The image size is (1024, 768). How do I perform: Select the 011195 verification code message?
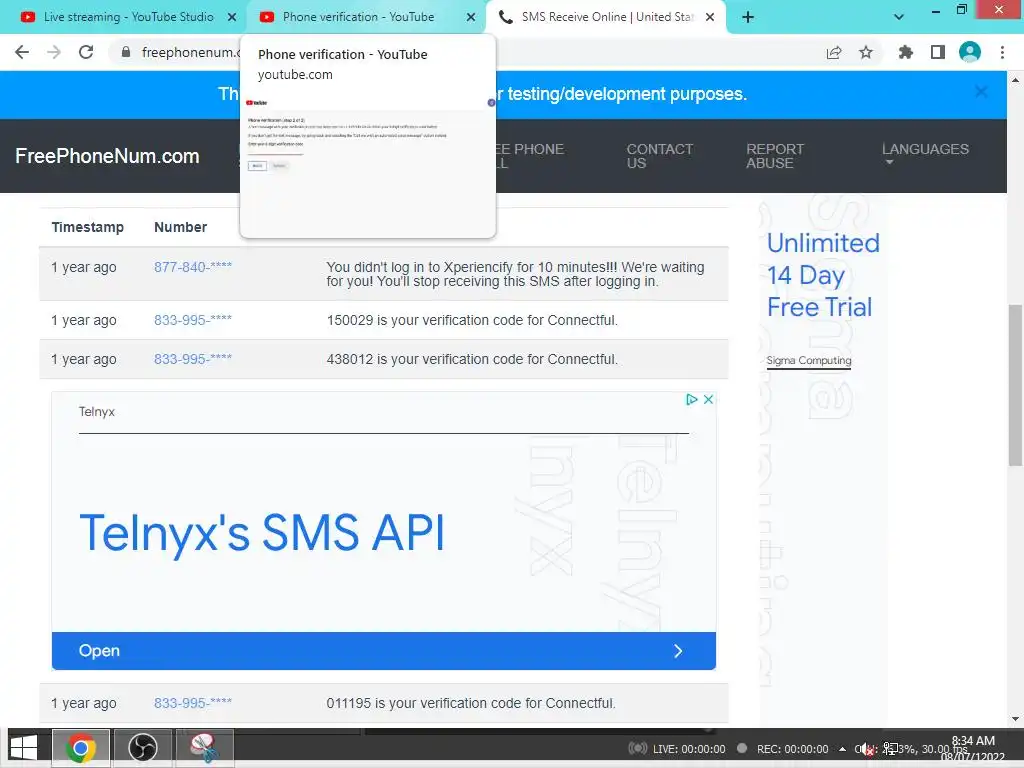tap(471, 703)
